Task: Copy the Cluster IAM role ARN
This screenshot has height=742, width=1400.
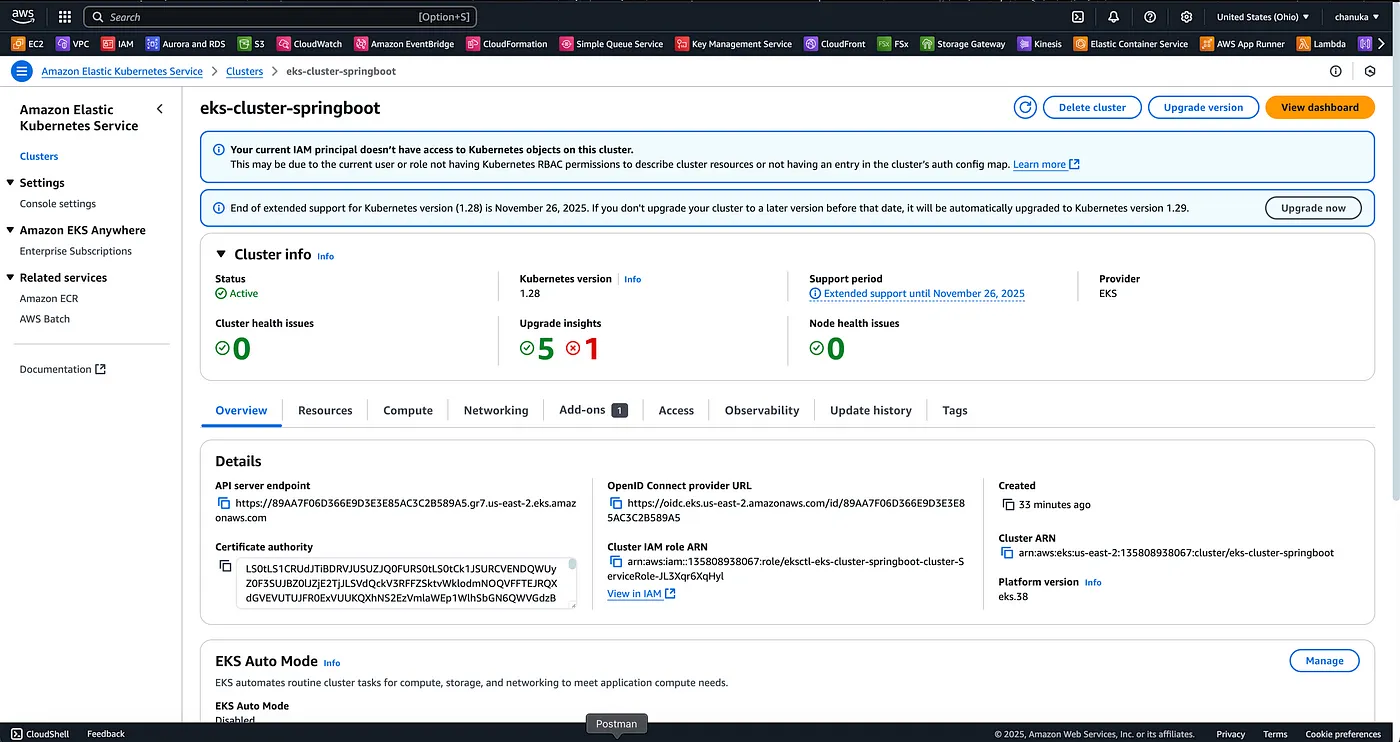Action: (616, 562)
